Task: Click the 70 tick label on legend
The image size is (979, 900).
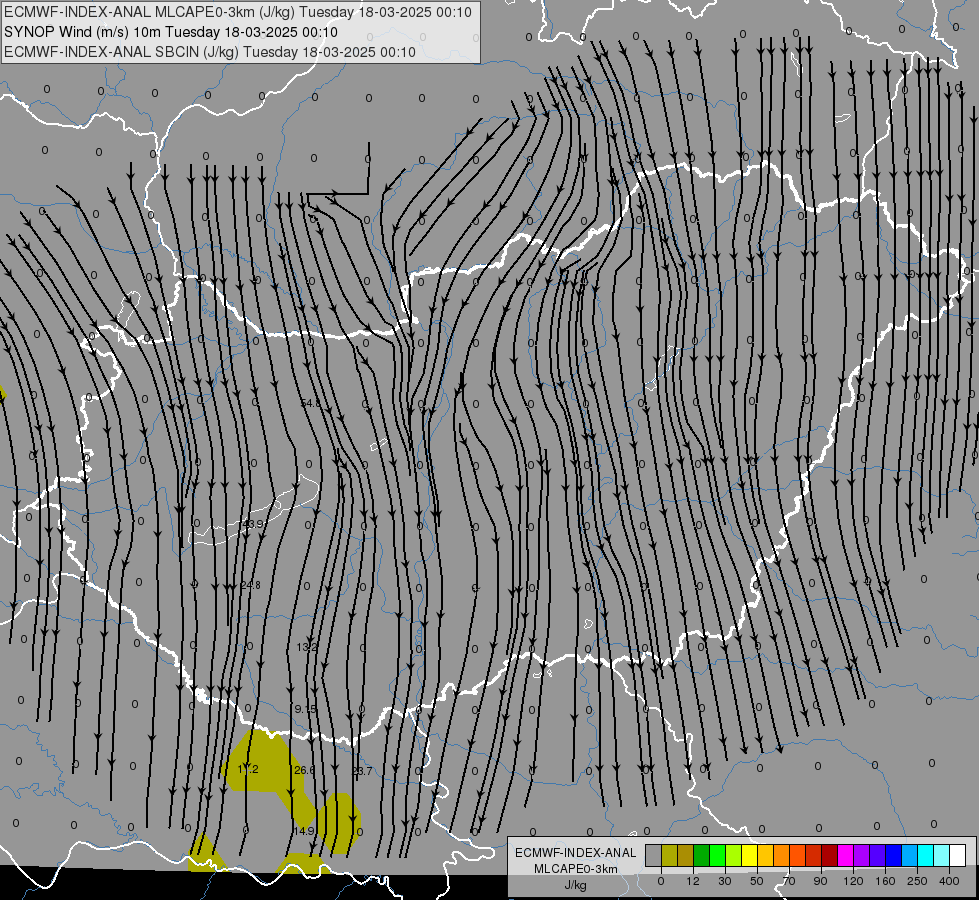Action: coord(789,881)
